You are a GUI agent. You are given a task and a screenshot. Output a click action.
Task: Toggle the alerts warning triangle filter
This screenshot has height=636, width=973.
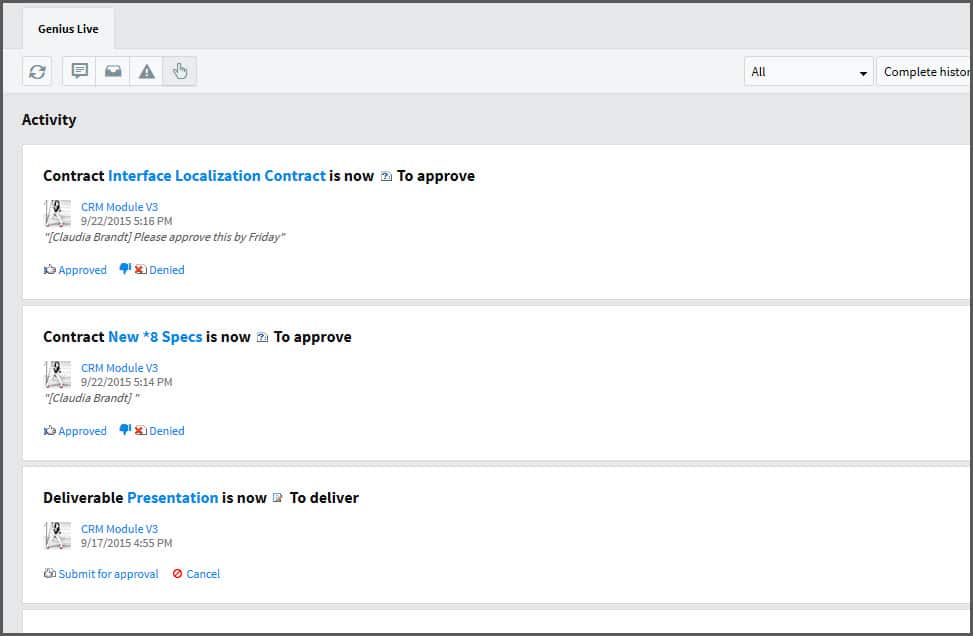pos(147,72)
